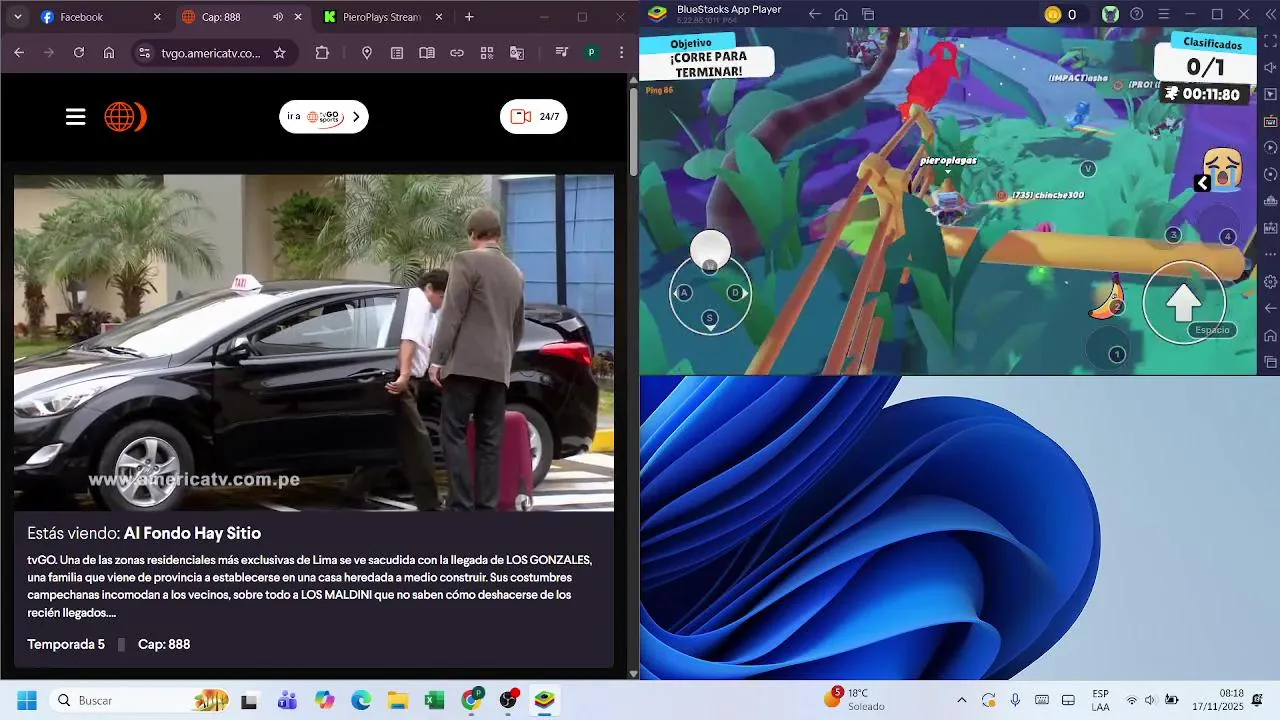This screenshot has height=720, width=1280.
Task: Open the BlueStacks taskbar icon
Action: pyautogui.click(x=544, y=700)
